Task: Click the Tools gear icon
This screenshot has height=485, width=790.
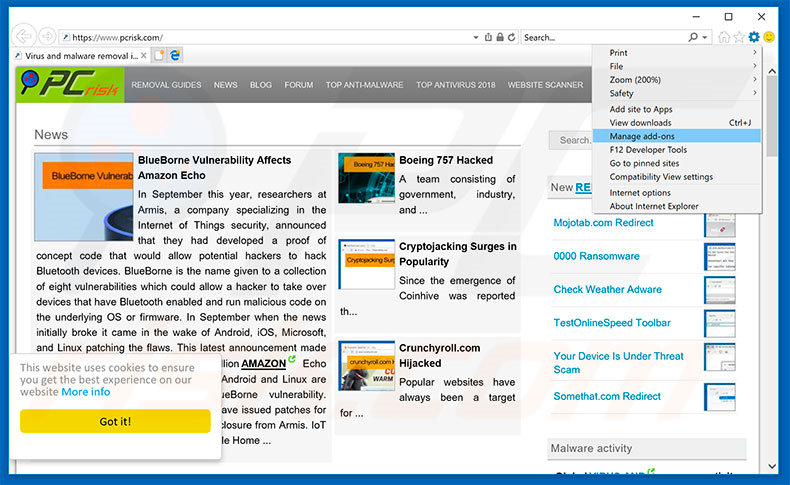Action: click(754, 37)
